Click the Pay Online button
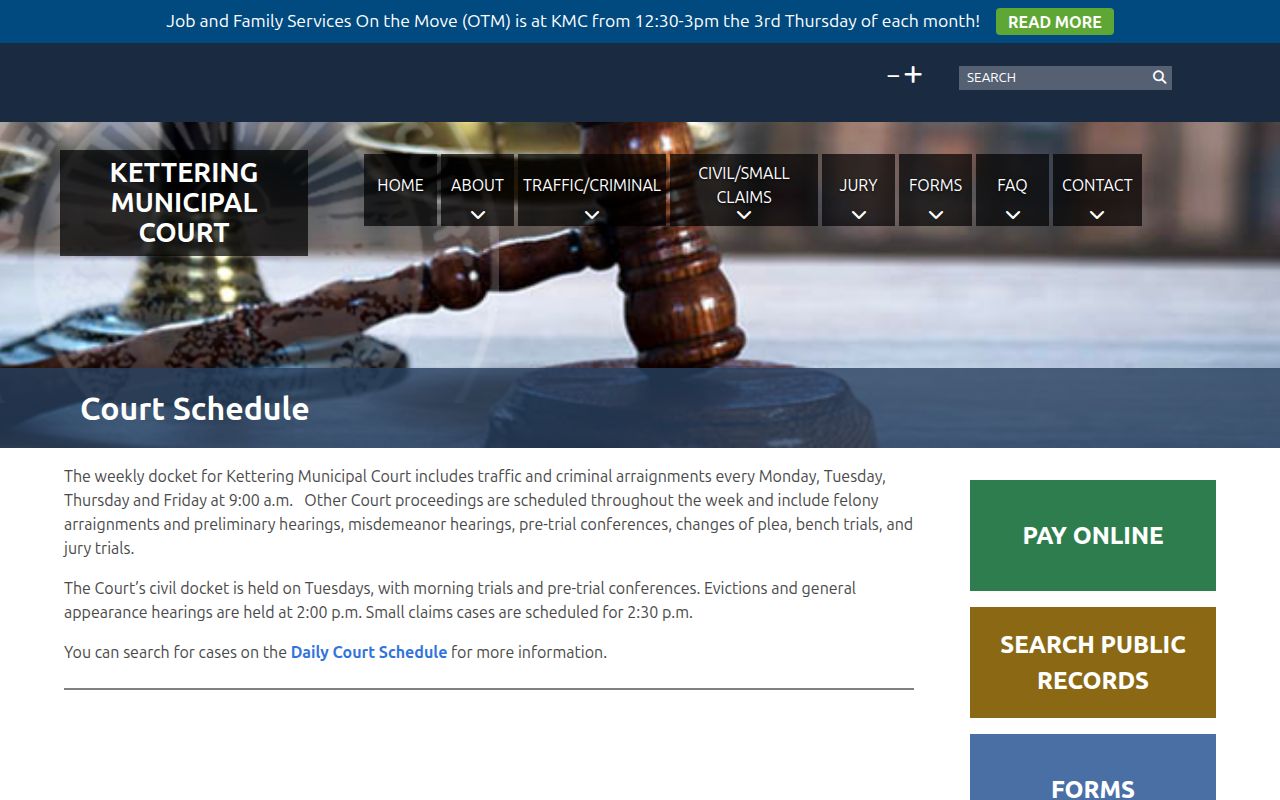This screenshot has width=1280, height=800. 1093,535
